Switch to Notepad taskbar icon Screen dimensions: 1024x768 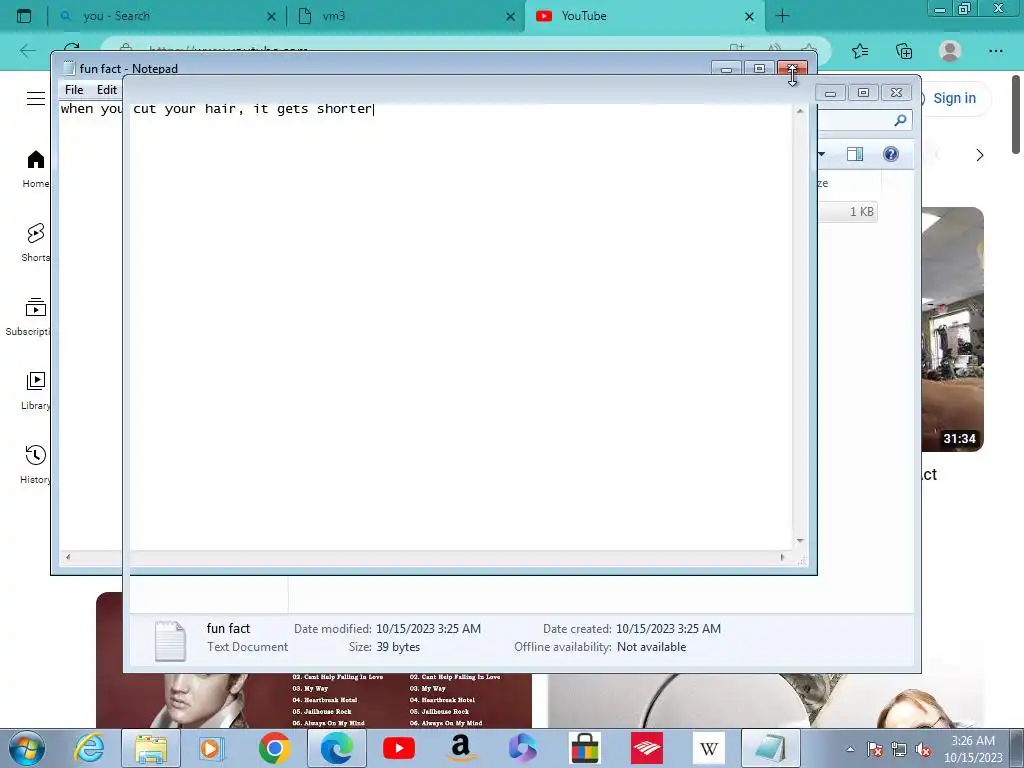(x=771, y=748)
